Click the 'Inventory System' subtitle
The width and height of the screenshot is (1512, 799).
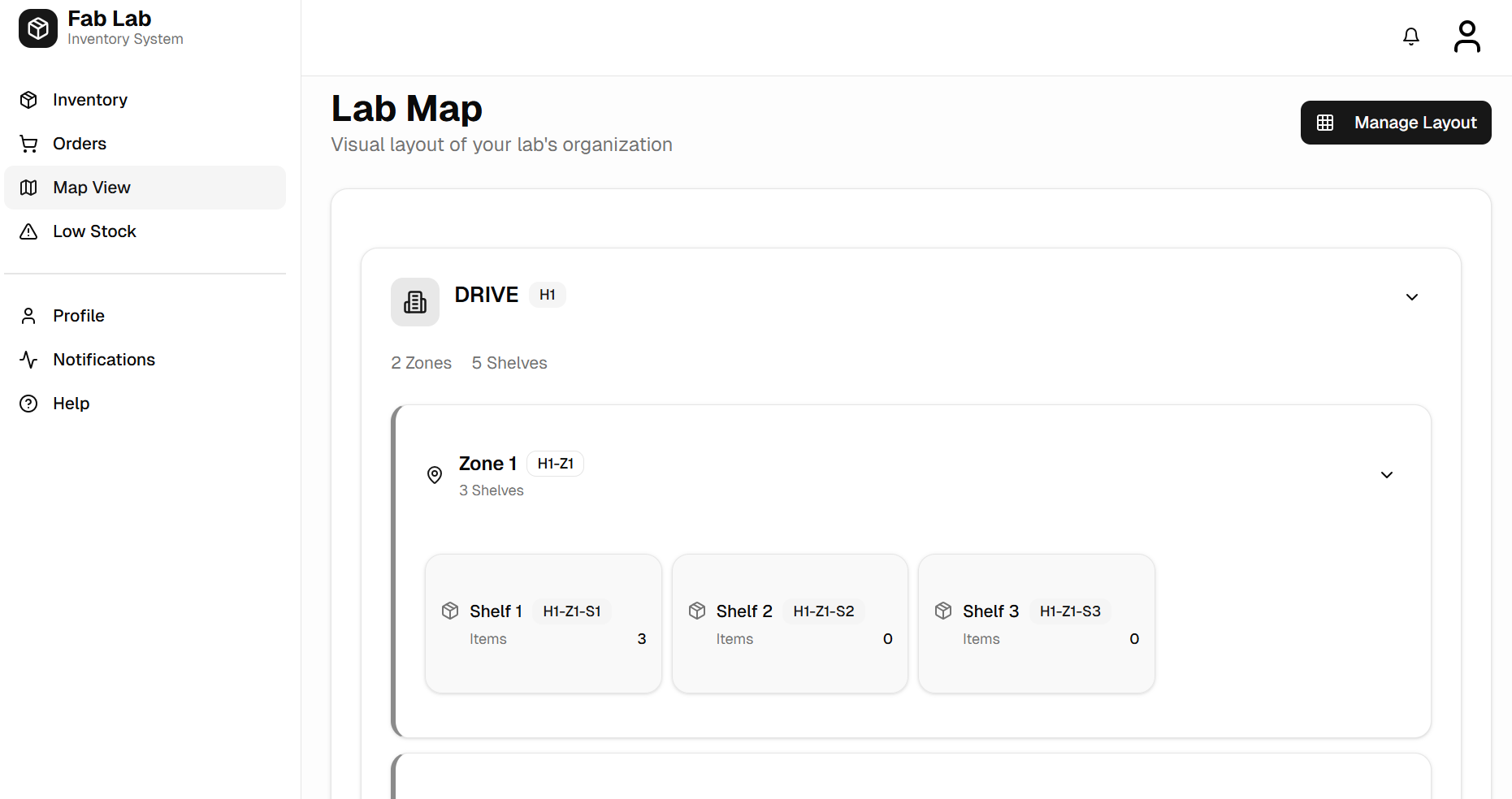[x=125, y=39]
